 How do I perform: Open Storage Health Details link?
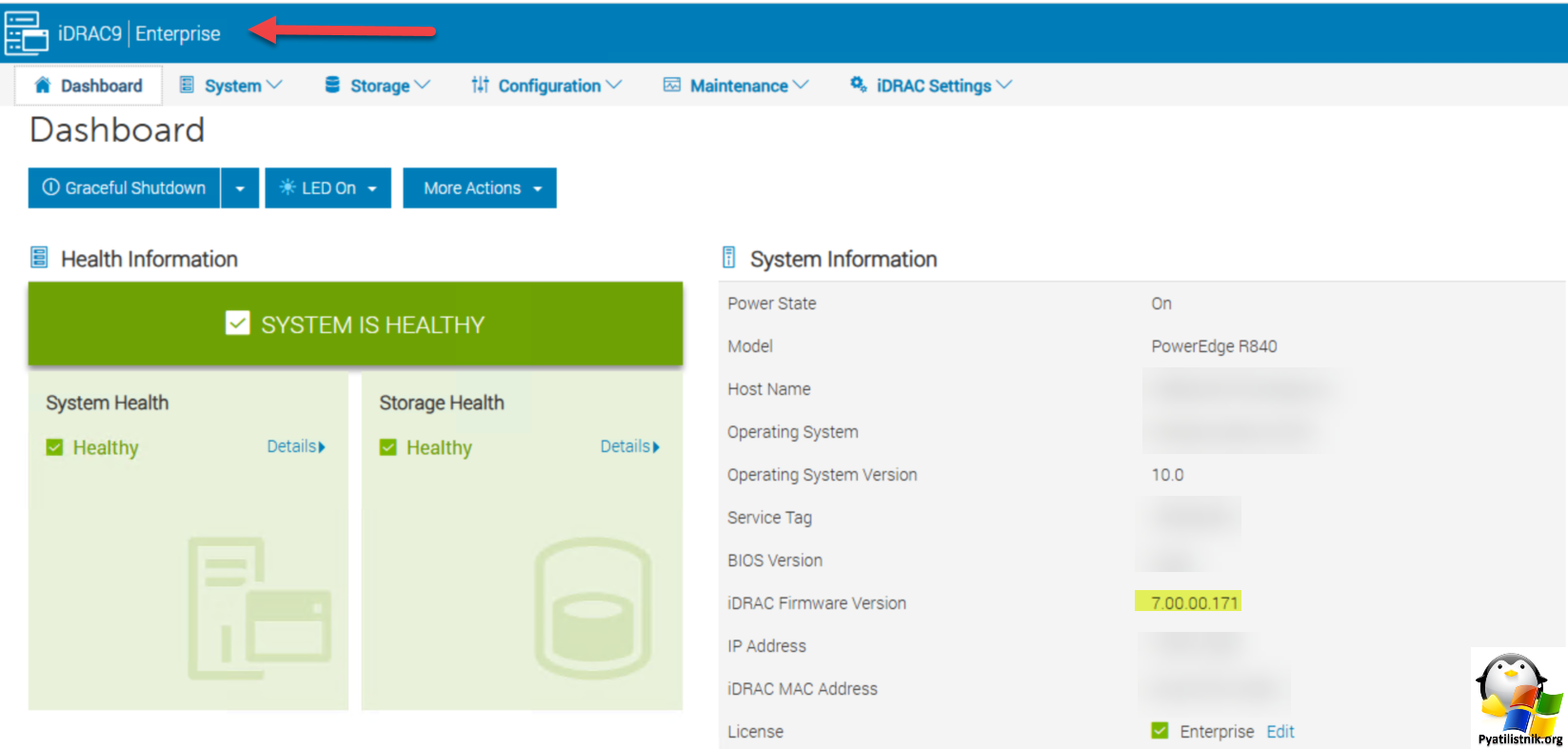pos(629,446)
